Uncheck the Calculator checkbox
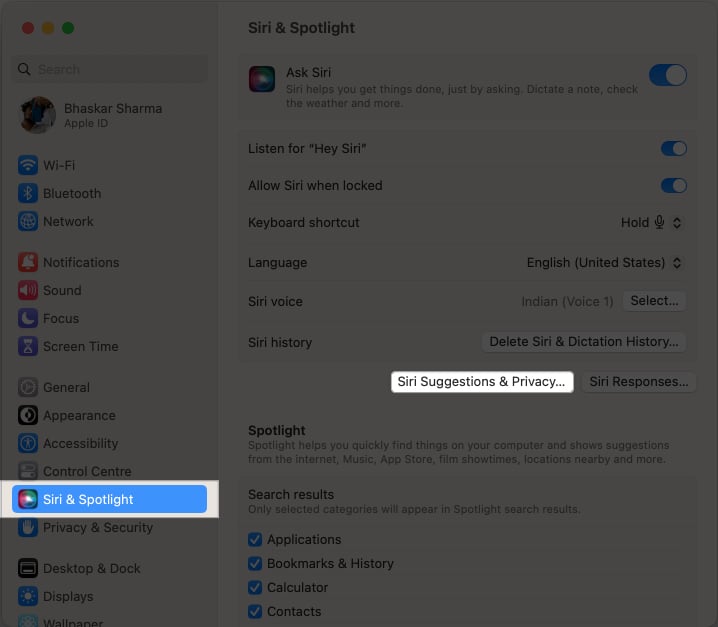Viewport: 718px width, 627px height. (255, 587)
